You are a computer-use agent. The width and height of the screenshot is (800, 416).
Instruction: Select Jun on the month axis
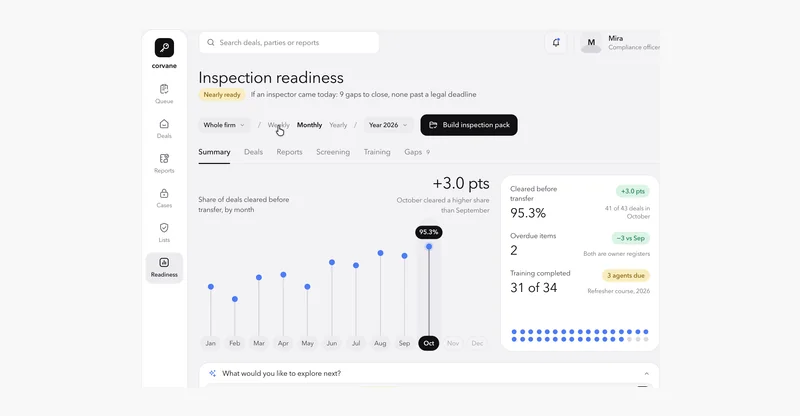(x=332, y=344)
